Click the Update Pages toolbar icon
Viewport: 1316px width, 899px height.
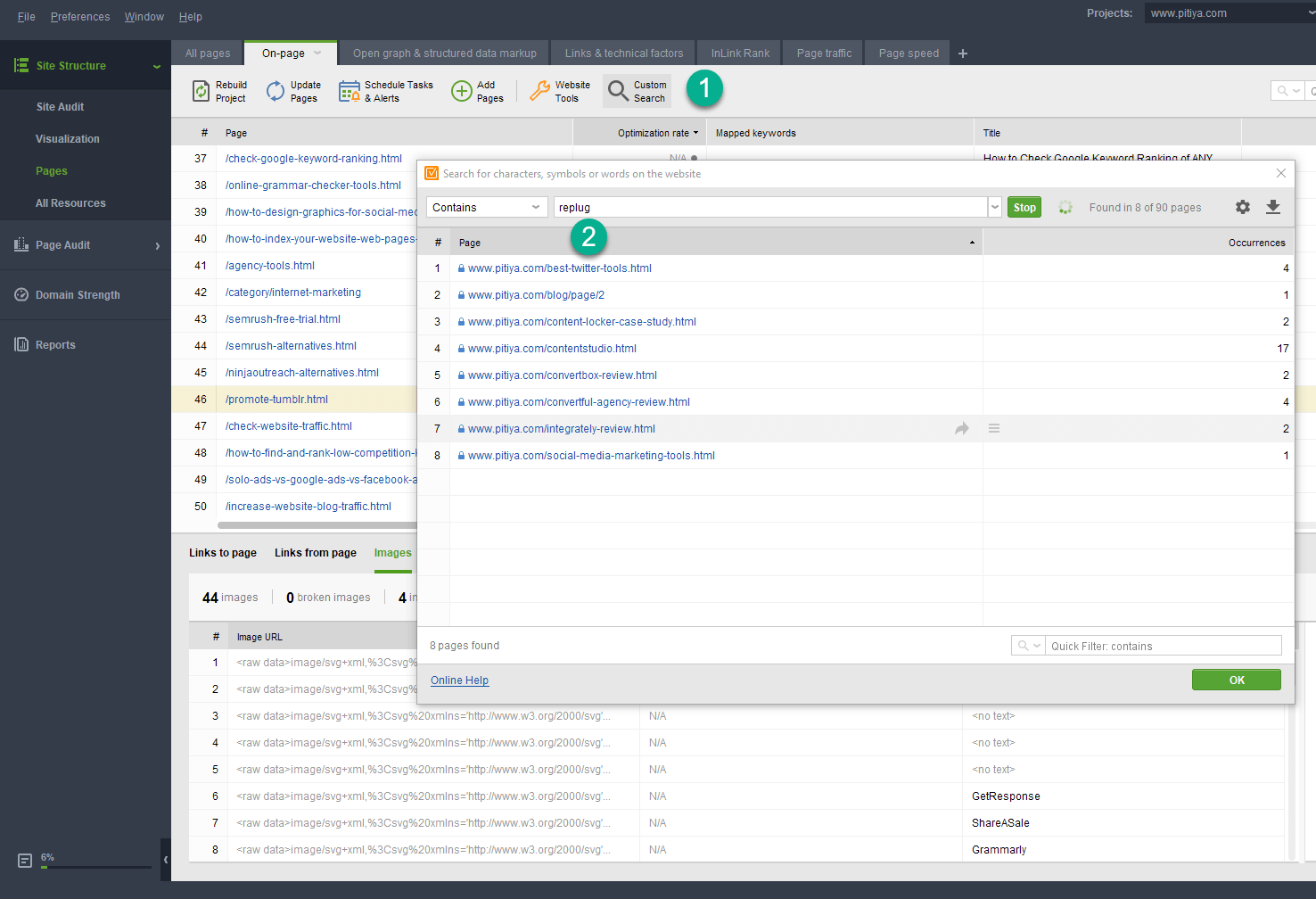point(276,91)
